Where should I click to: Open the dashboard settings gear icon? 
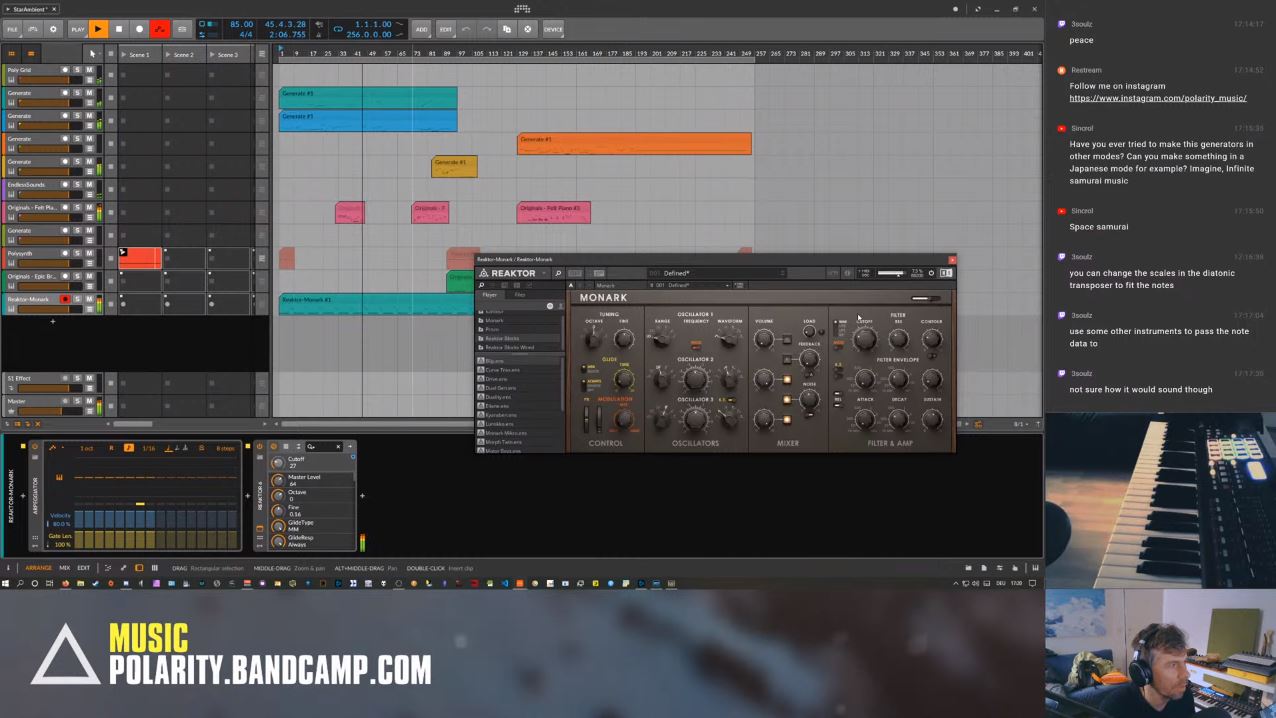coord(53,29)
